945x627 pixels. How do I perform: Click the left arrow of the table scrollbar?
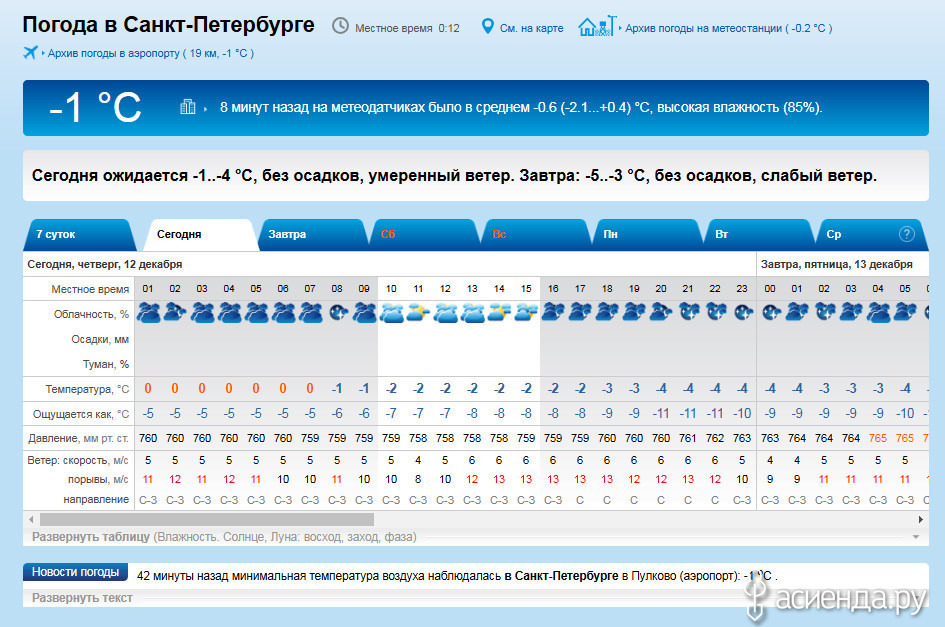click(31, 519)
